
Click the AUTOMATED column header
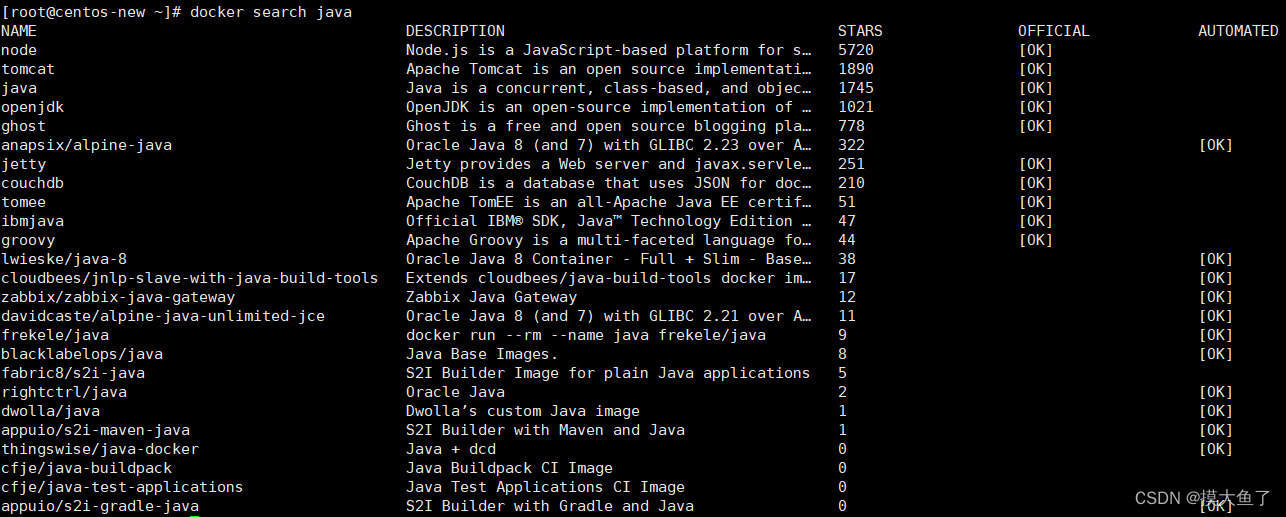[1238, 31]
